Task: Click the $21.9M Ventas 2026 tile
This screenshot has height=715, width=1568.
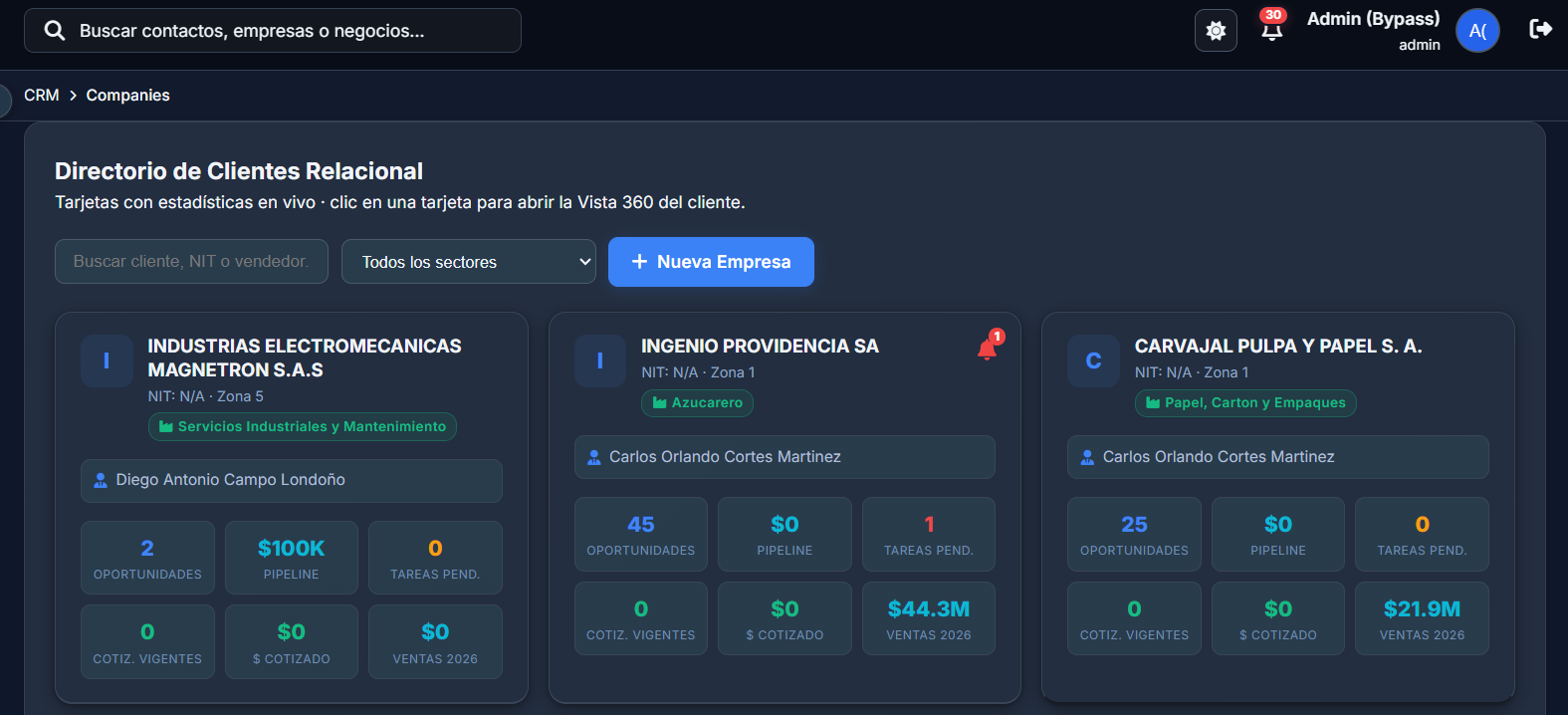Action: (1422, 618)
